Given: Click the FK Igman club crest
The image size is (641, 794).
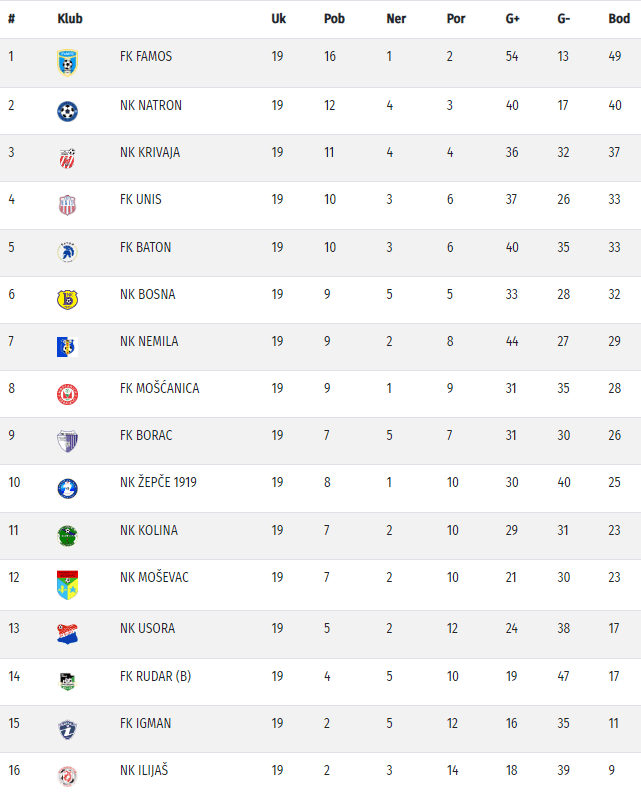Looking at the screenshot, I should pyautogui.click(x=67, y=728).
